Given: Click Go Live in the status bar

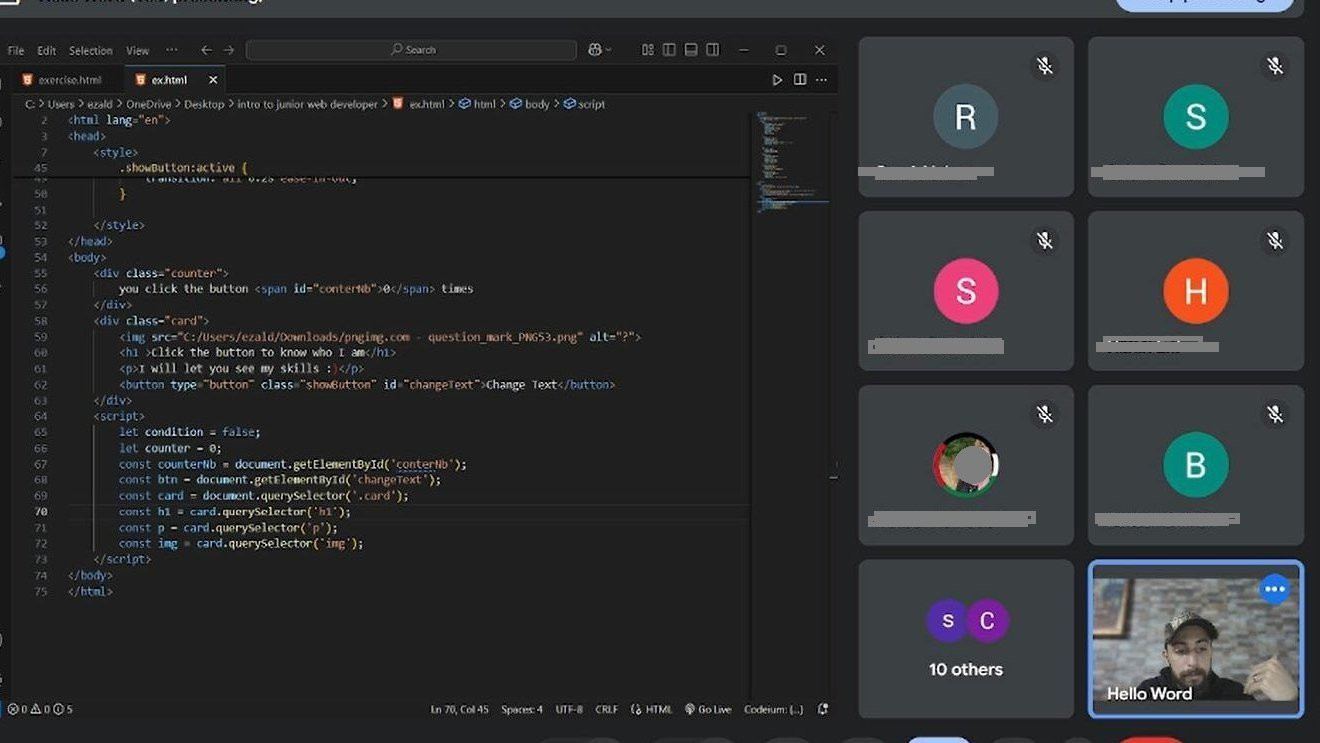Looking at the screenshot, I should pyautogui.click(x=708, y=709).
